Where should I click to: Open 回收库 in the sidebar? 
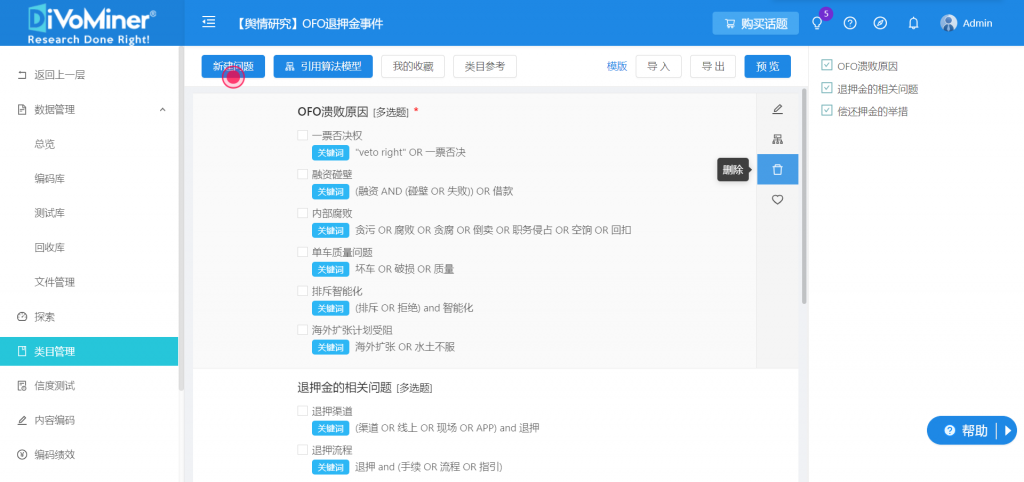[50, 248]
